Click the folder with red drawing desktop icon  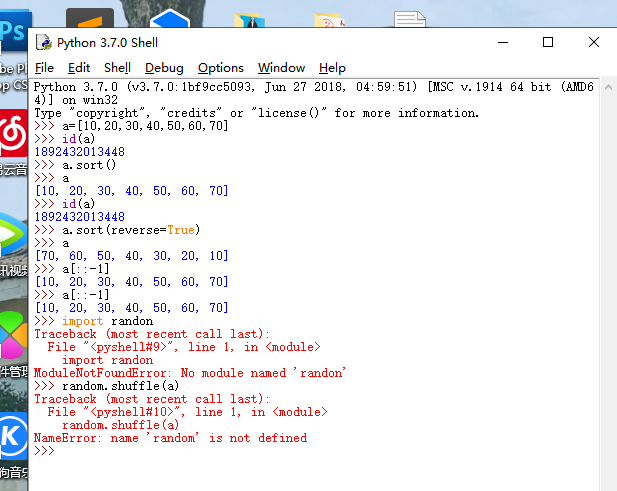click(x=330, y=20)
